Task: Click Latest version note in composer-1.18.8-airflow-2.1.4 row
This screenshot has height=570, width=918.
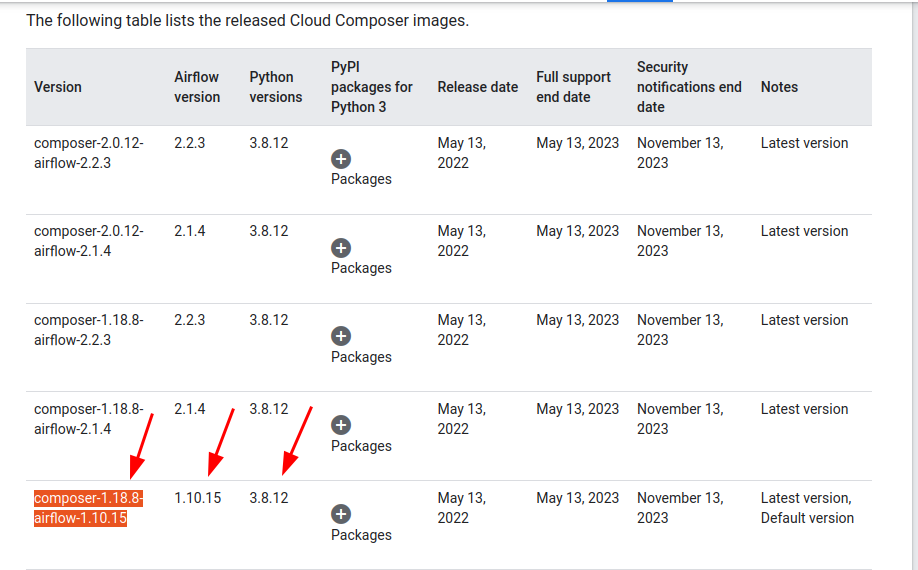Action: [804, 409]
